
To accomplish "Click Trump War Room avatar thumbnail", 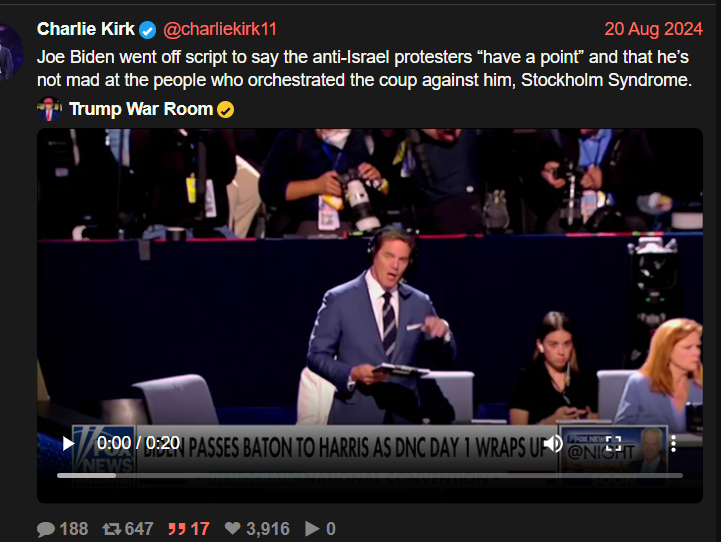I will (49, 109).
